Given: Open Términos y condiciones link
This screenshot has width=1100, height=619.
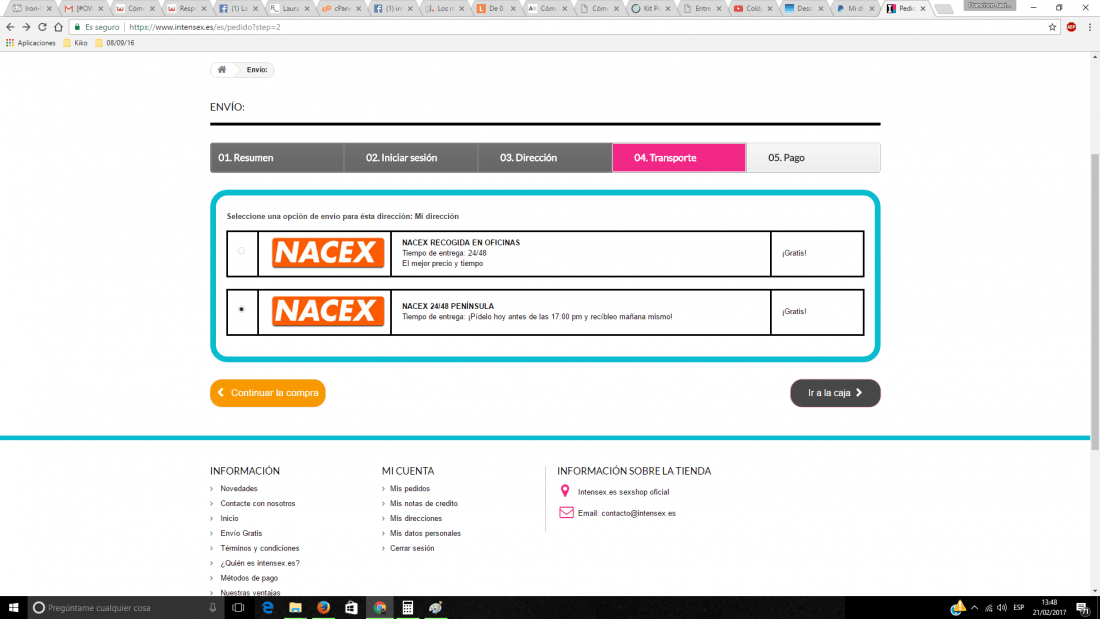Looking at the screenshot, I should (260, 548).
